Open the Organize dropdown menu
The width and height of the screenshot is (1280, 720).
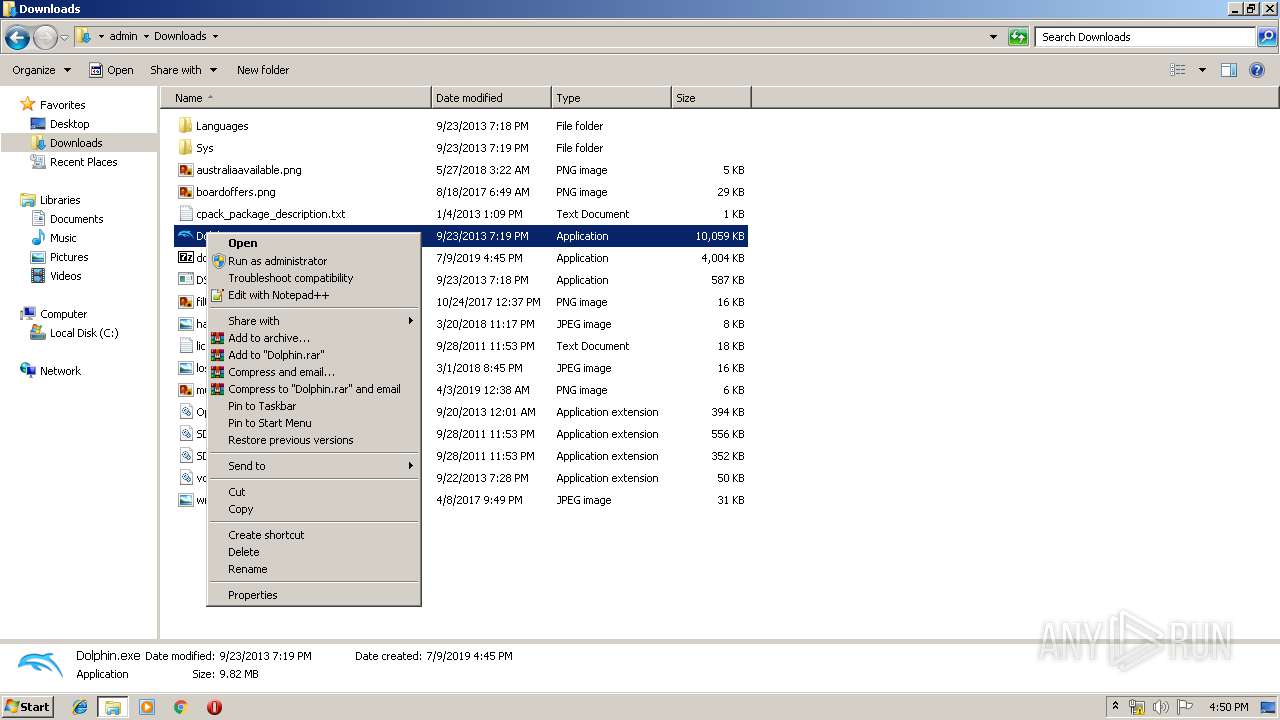(41, 70)
